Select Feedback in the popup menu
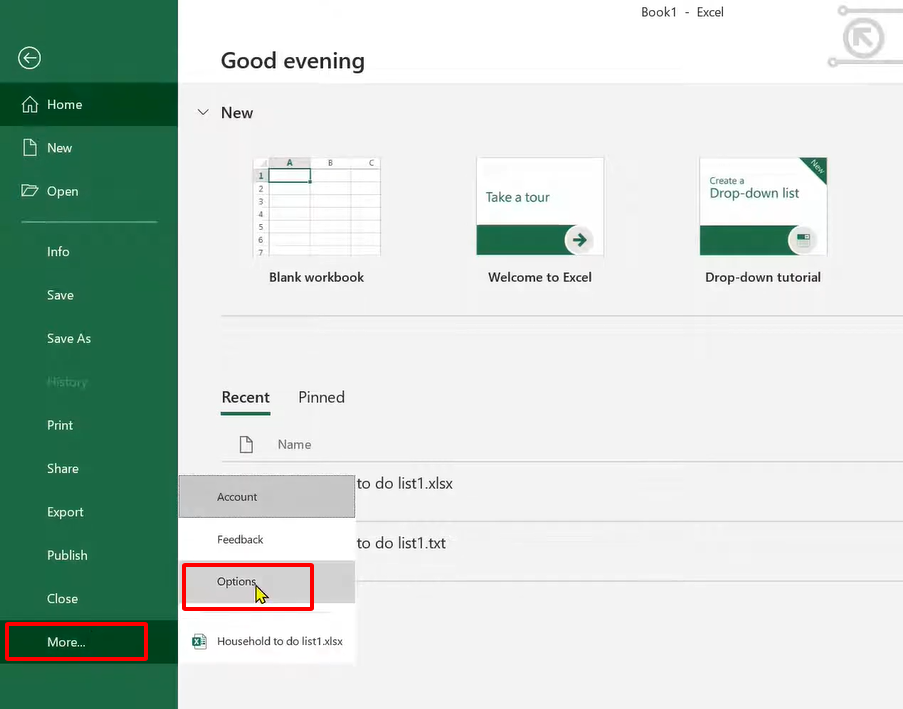The height and width of the screenshot is (709, 903). (x=267, y=539)
